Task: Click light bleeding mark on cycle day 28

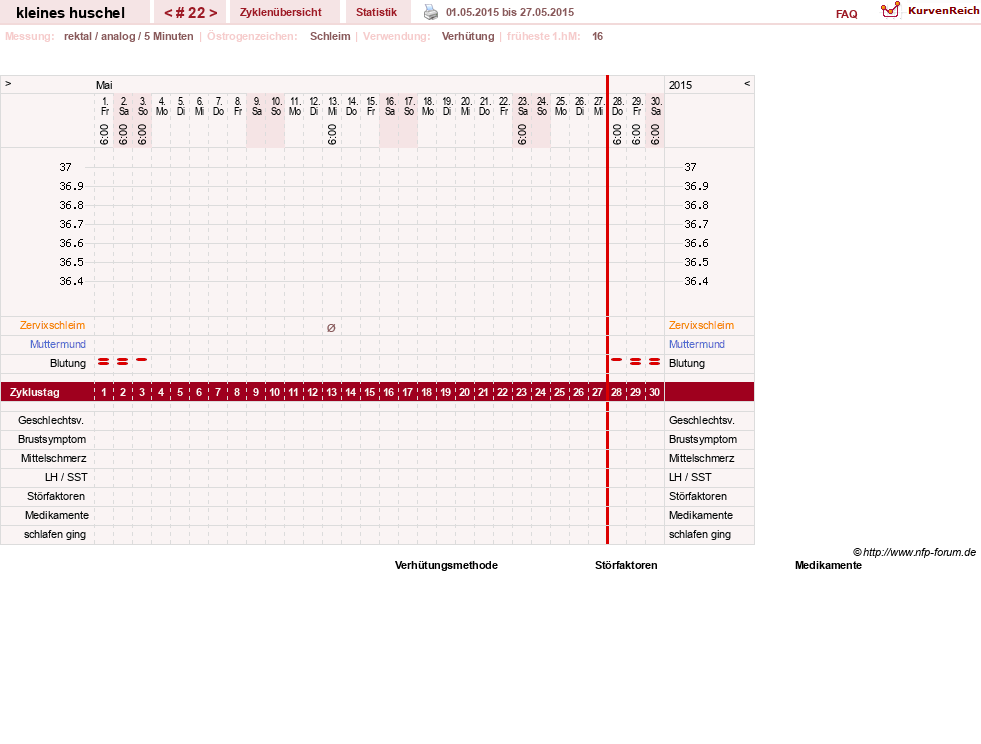Action: [617, 360]
